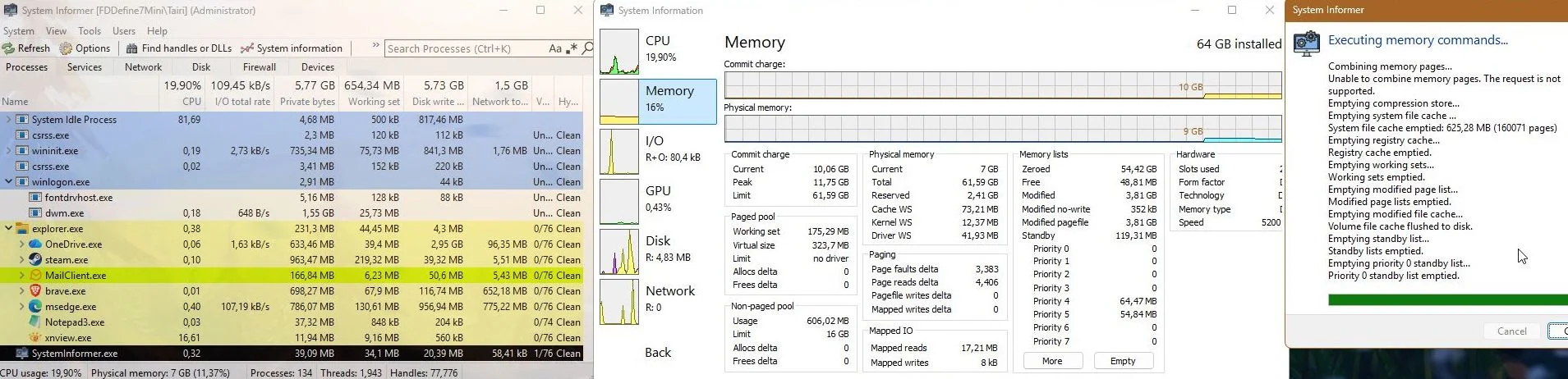Open System information from toolbar graph icon
The width and height of the screenshot is (1568, 379).
[246, 48]
